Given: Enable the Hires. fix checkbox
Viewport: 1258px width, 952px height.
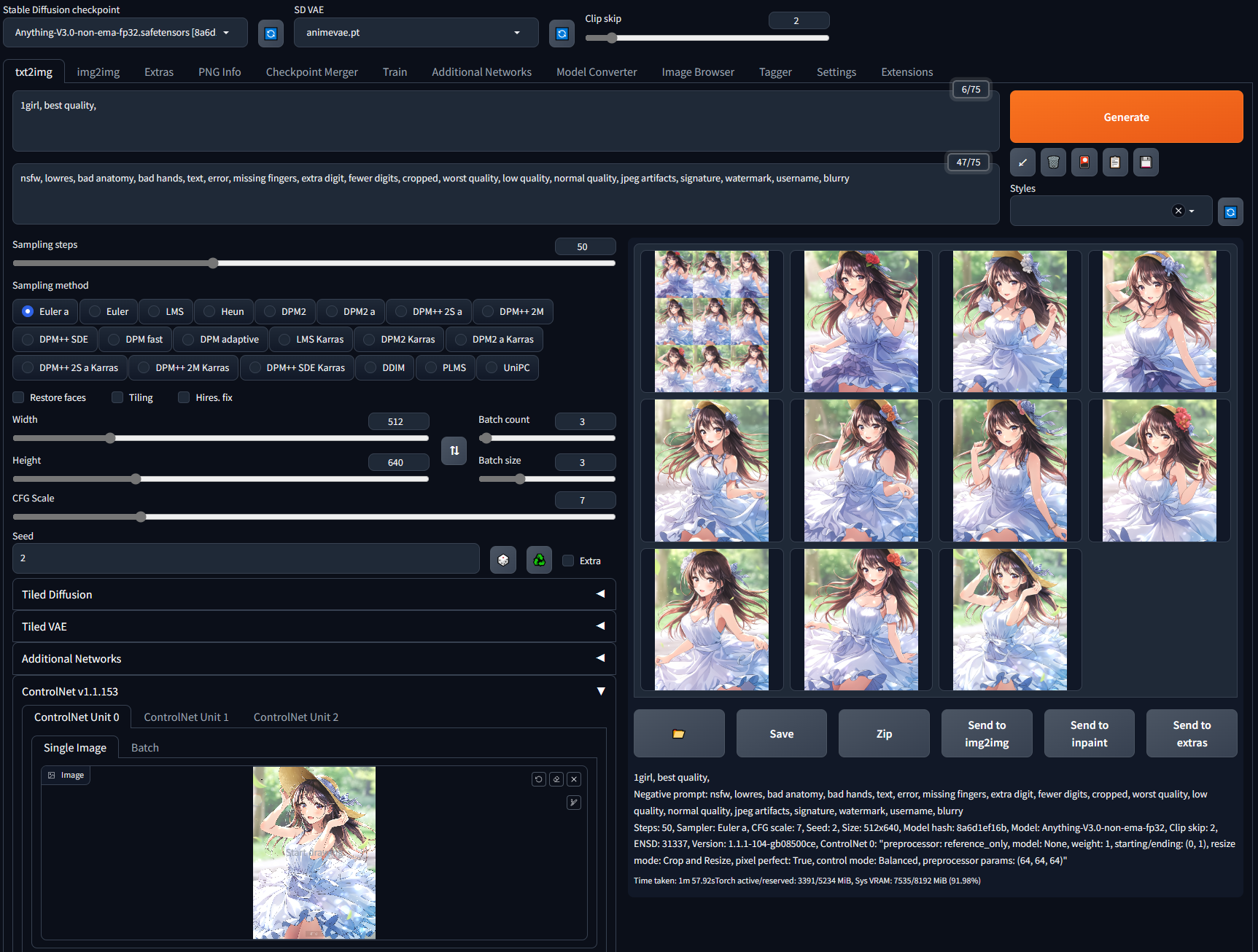Looking at the screenshot, I should point(184,397).
